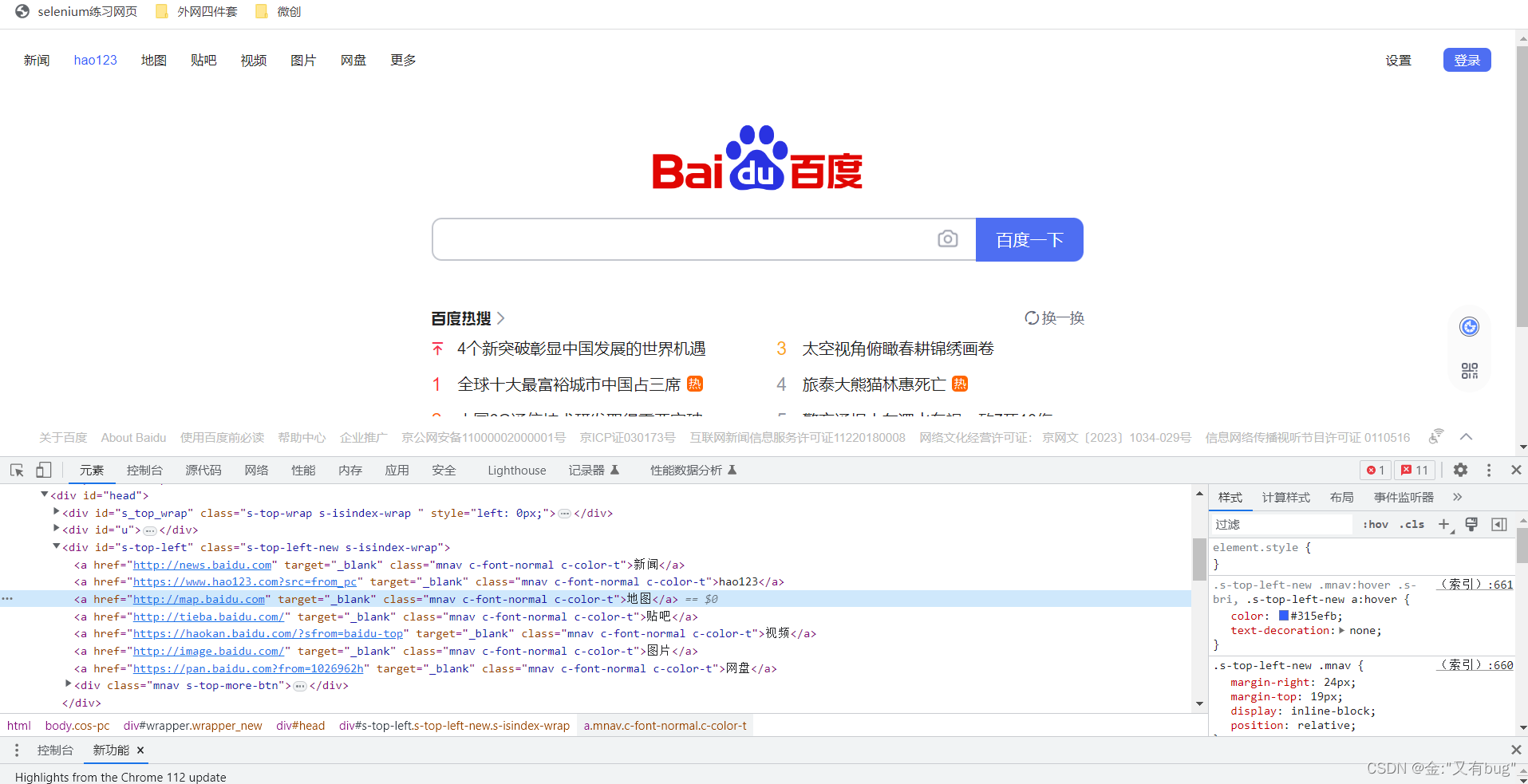
Task: Click hot search 太空视角俯瞰春耕锦绣画卷
Action: 898,349
